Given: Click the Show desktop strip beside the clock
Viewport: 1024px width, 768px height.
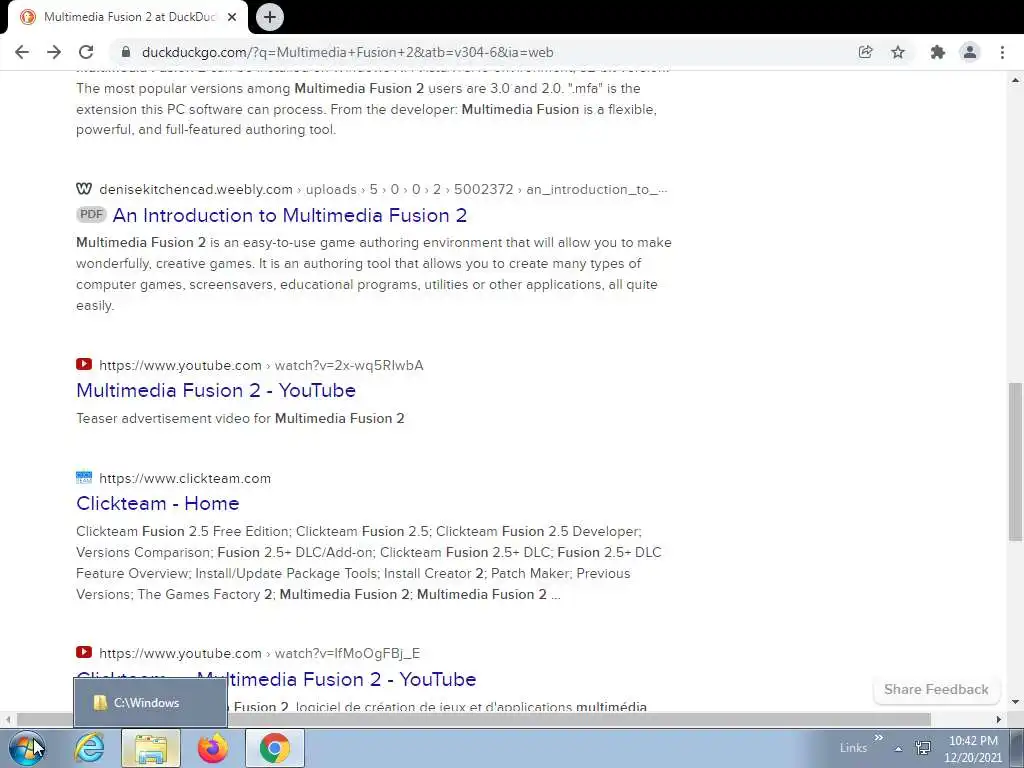Looking at the screenshot, I should coord(1018,748).
